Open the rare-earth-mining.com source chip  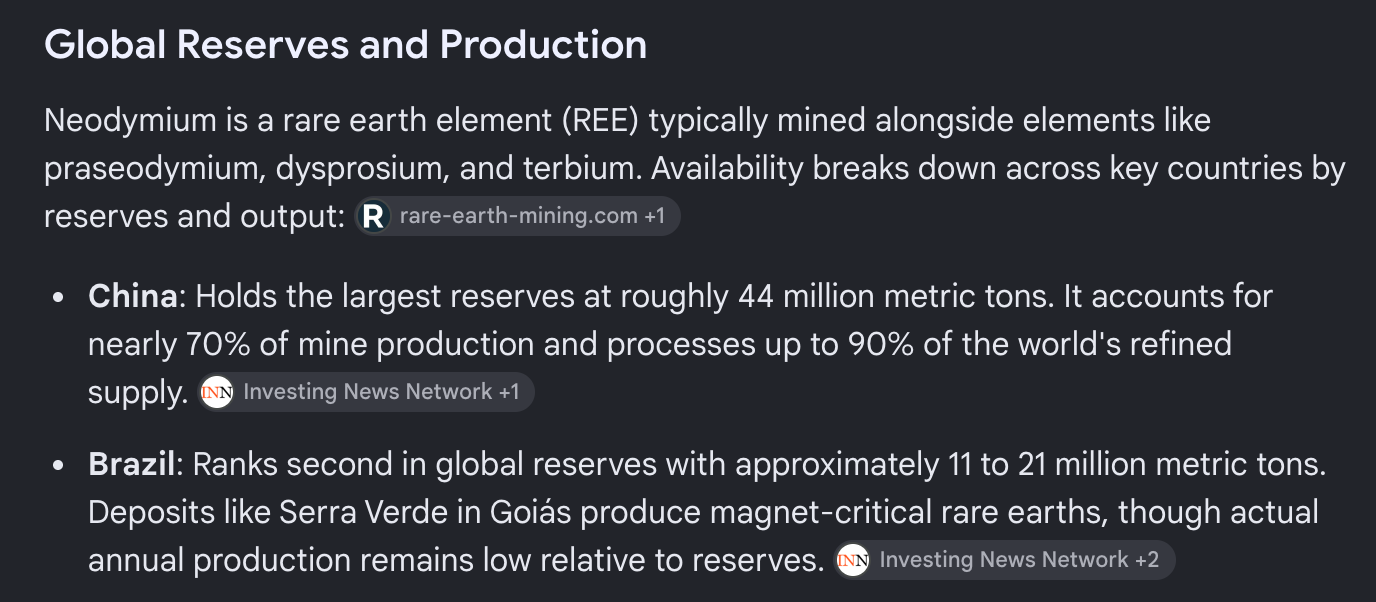pyautogui.click(x=518, y=216)
